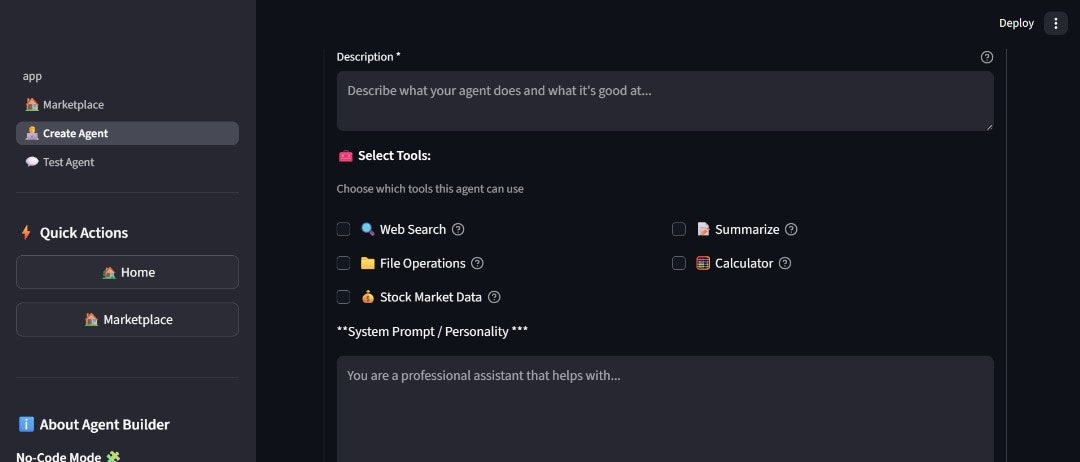Select the Calculator tool checkbox
This screenshot has width=1080, height=462.
click(679, 263)
